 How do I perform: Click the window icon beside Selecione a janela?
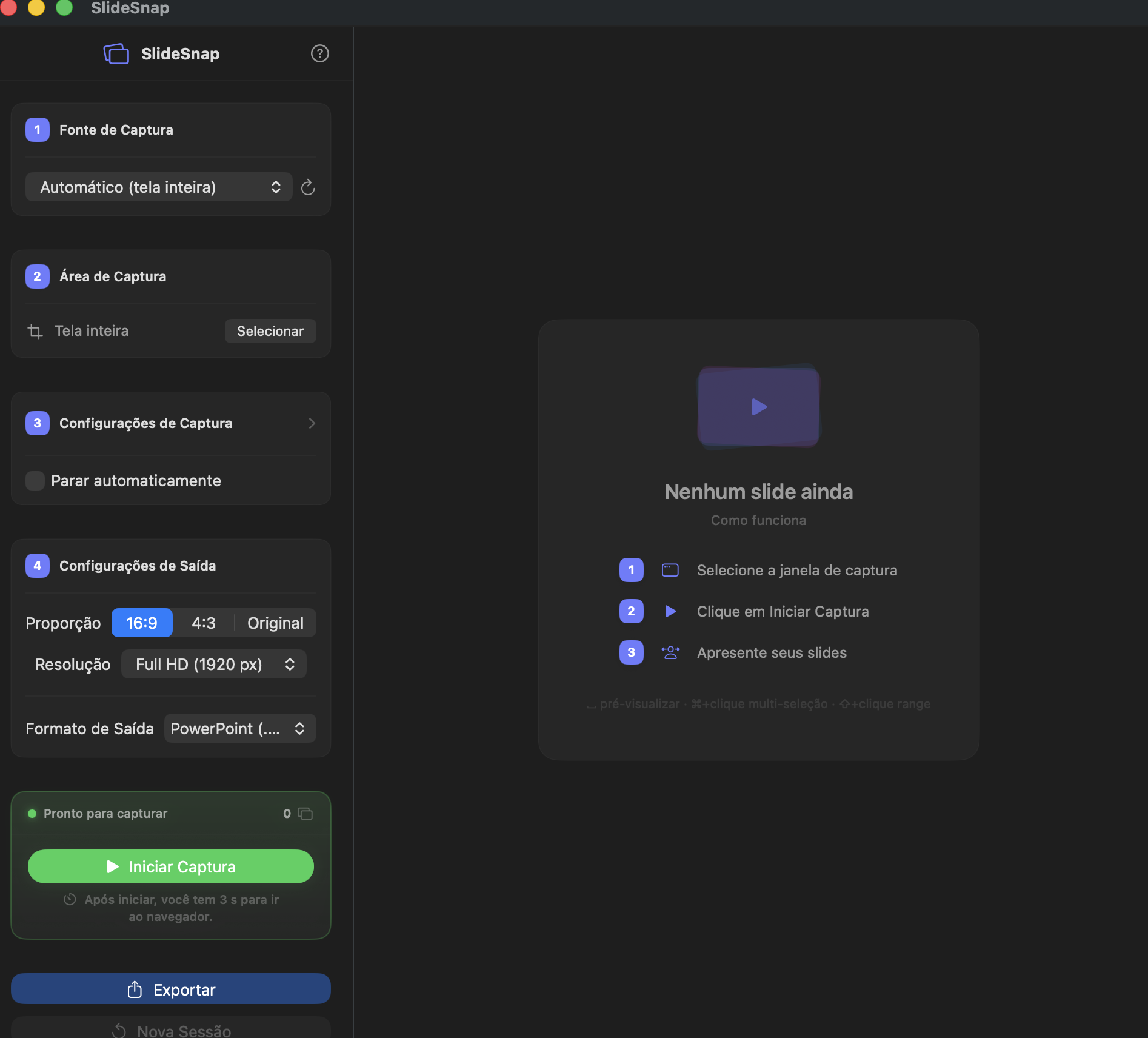670,570
